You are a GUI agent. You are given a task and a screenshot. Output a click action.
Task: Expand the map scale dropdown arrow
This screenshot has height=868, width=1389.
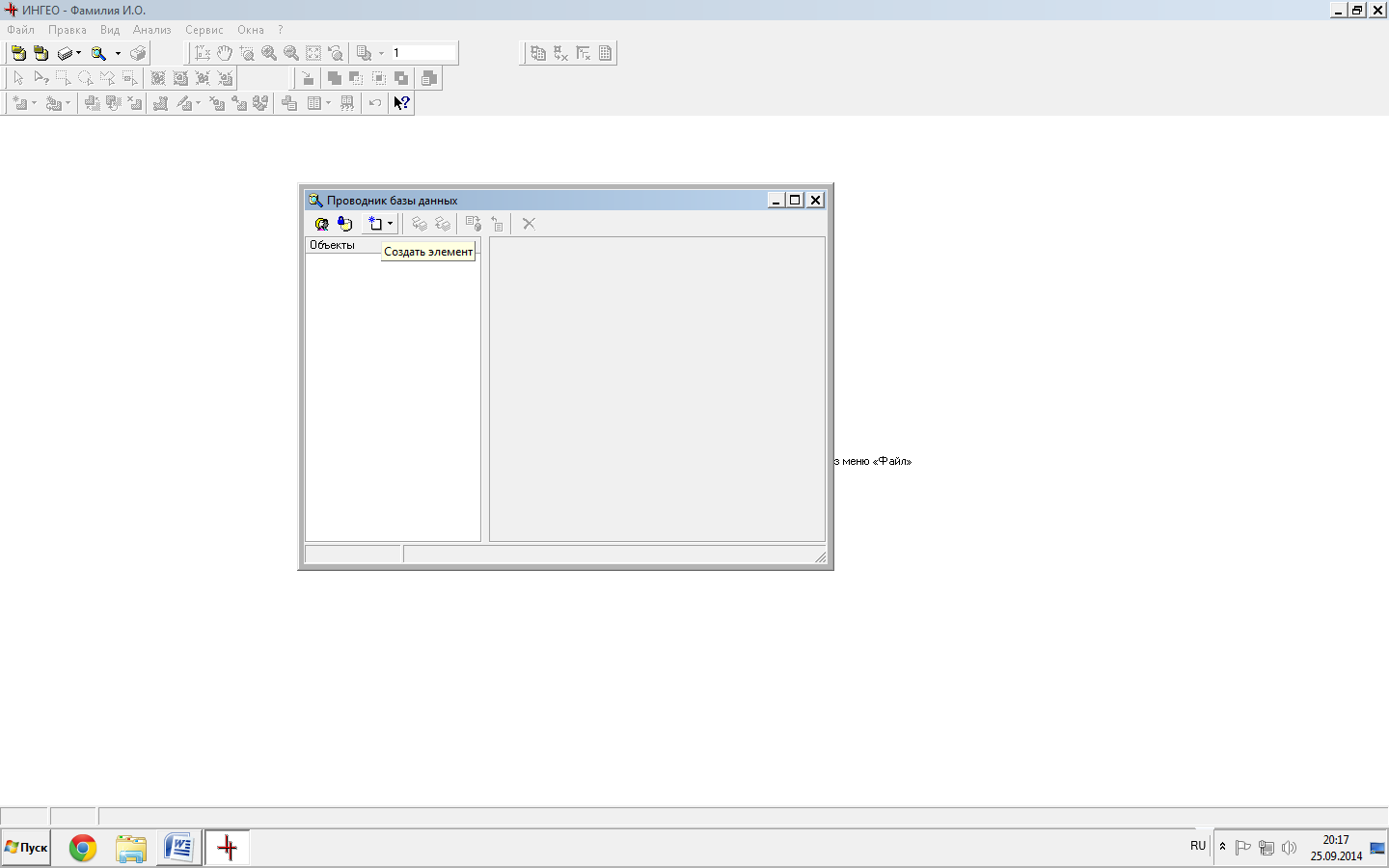381,53
